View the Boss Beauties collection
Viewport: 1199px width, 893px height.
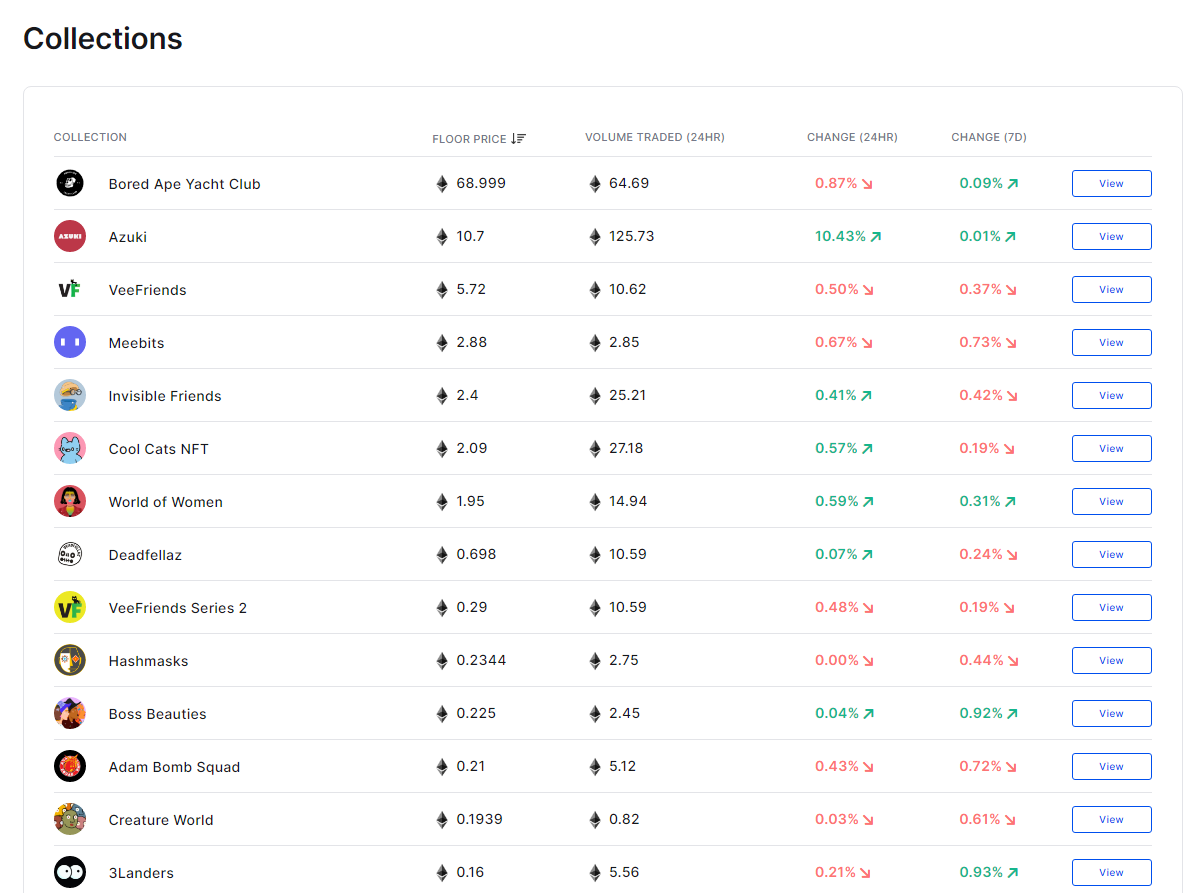(1112, 713)
